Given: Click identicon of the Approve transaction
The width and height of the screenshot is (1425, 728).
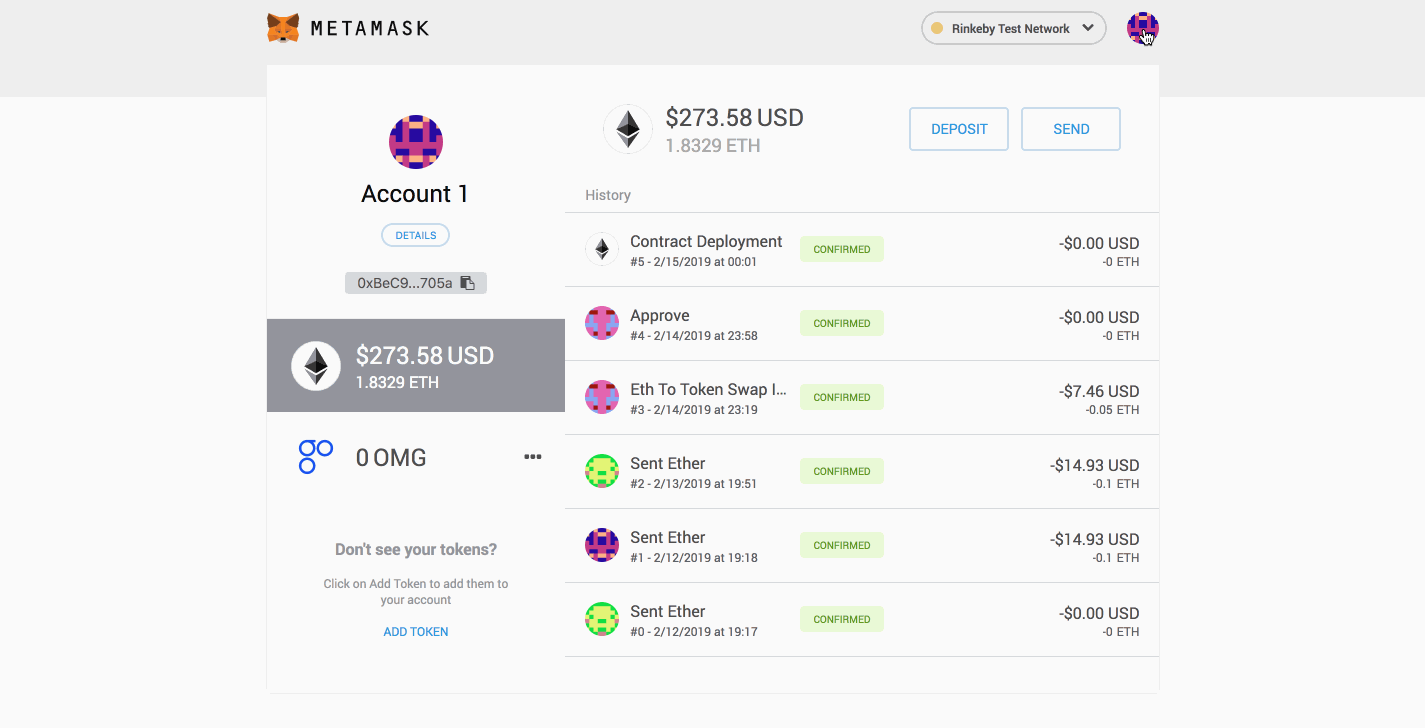Looking at the screenshot, I should pos(602,323).
